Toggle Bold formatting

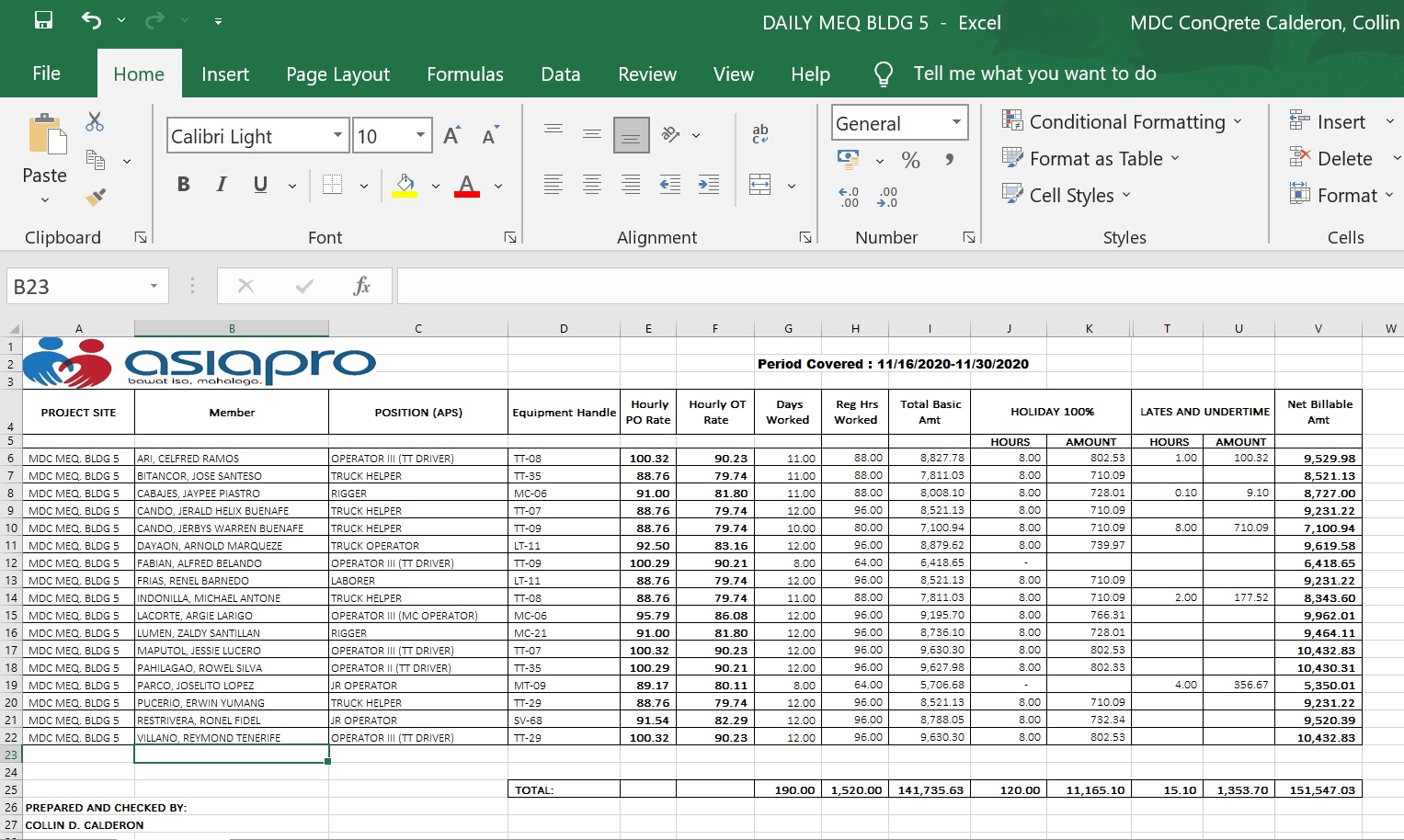click(183, 185)
